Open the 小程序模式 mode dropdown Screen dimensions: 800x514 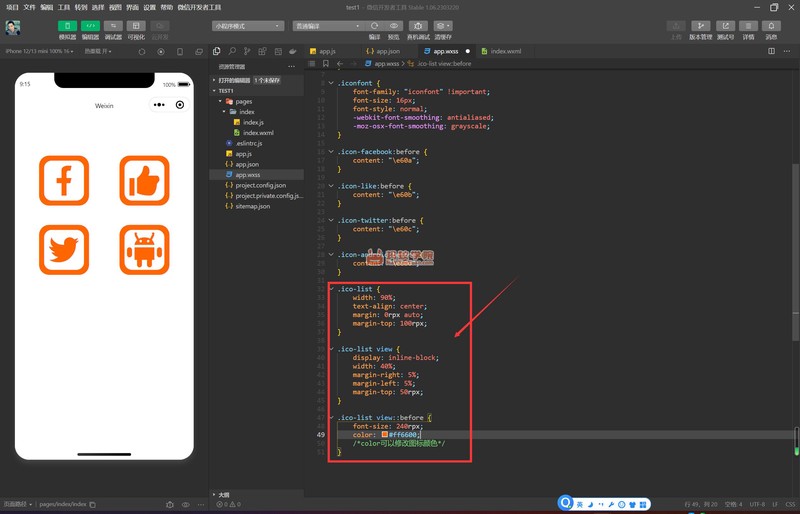coord(248,26)
